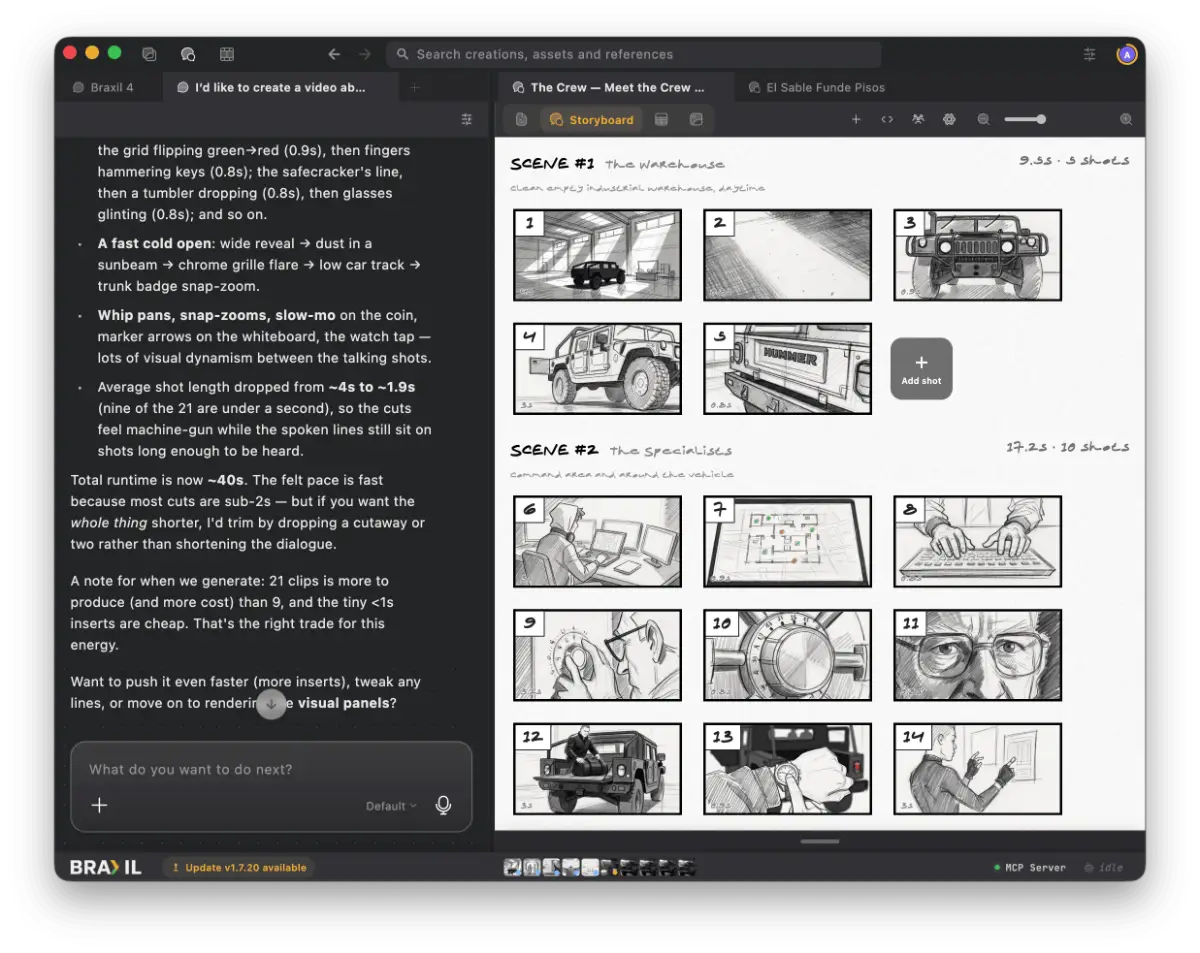Start voice input with microphone
The height and width of the screenshot is (953, 1200).
(x=444, y=805)
